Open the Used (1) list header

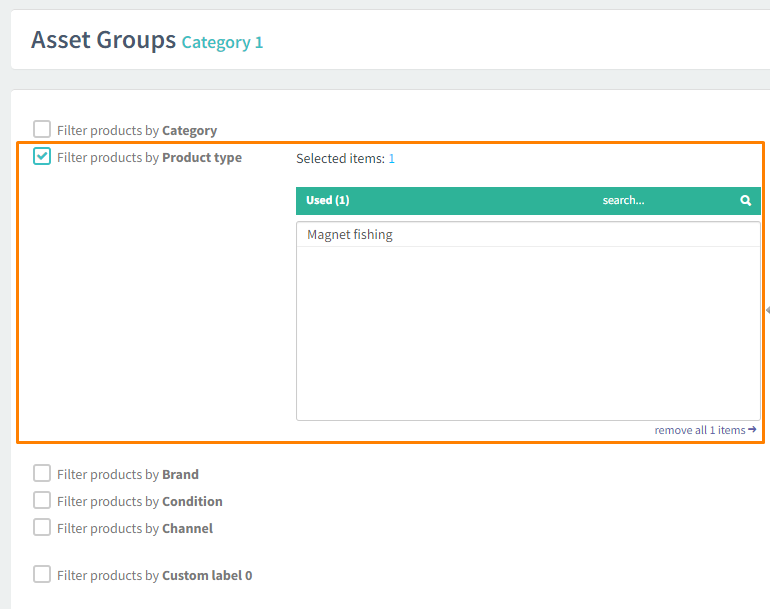tap(328, 201)
